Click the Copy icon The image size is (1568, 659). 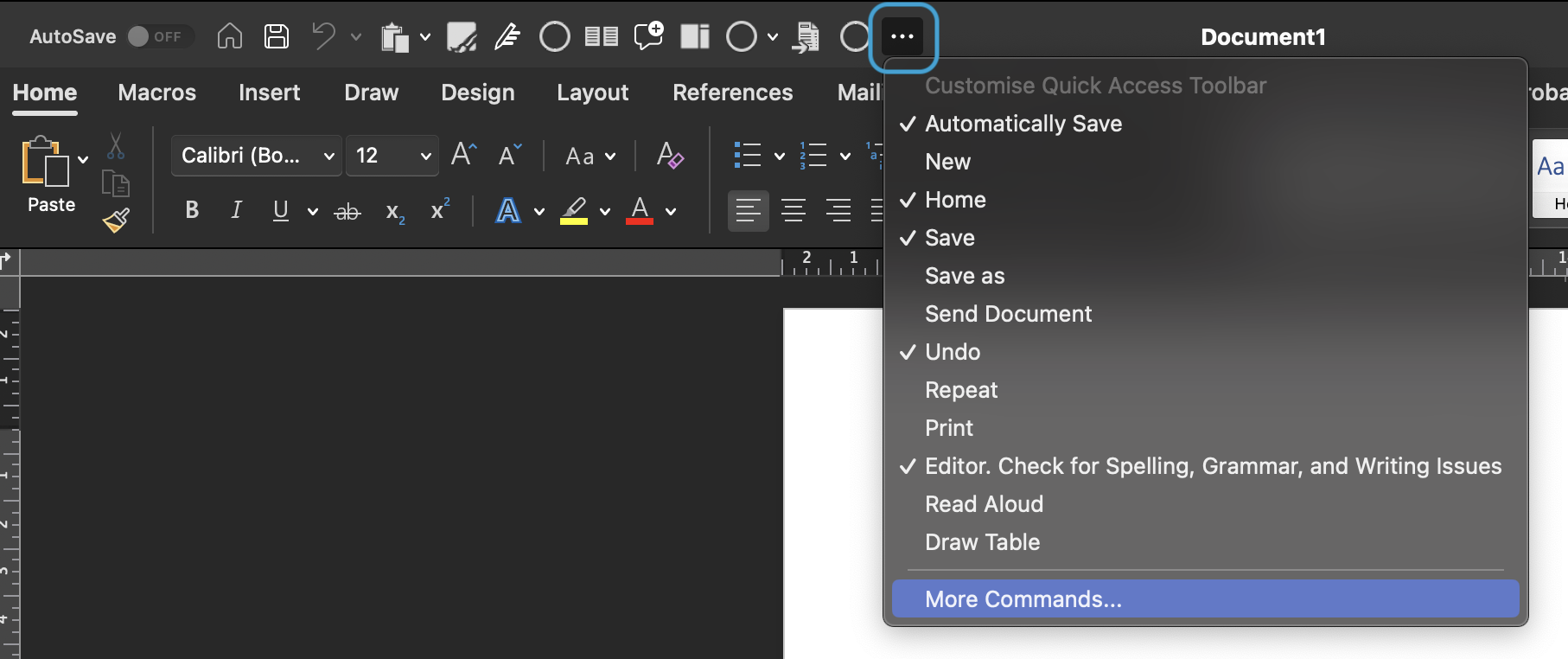(116, 183)
